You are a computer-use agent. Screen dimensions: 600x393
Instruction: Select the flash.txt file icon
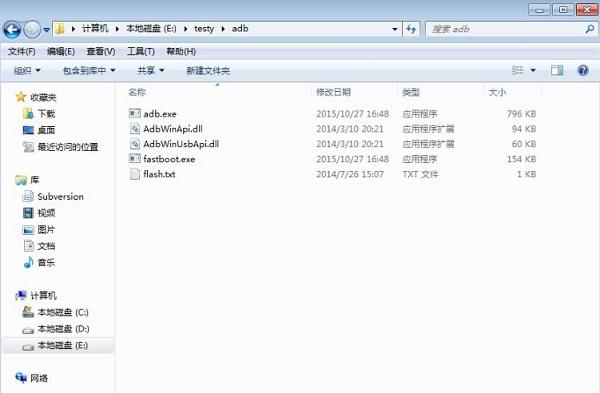135,174
